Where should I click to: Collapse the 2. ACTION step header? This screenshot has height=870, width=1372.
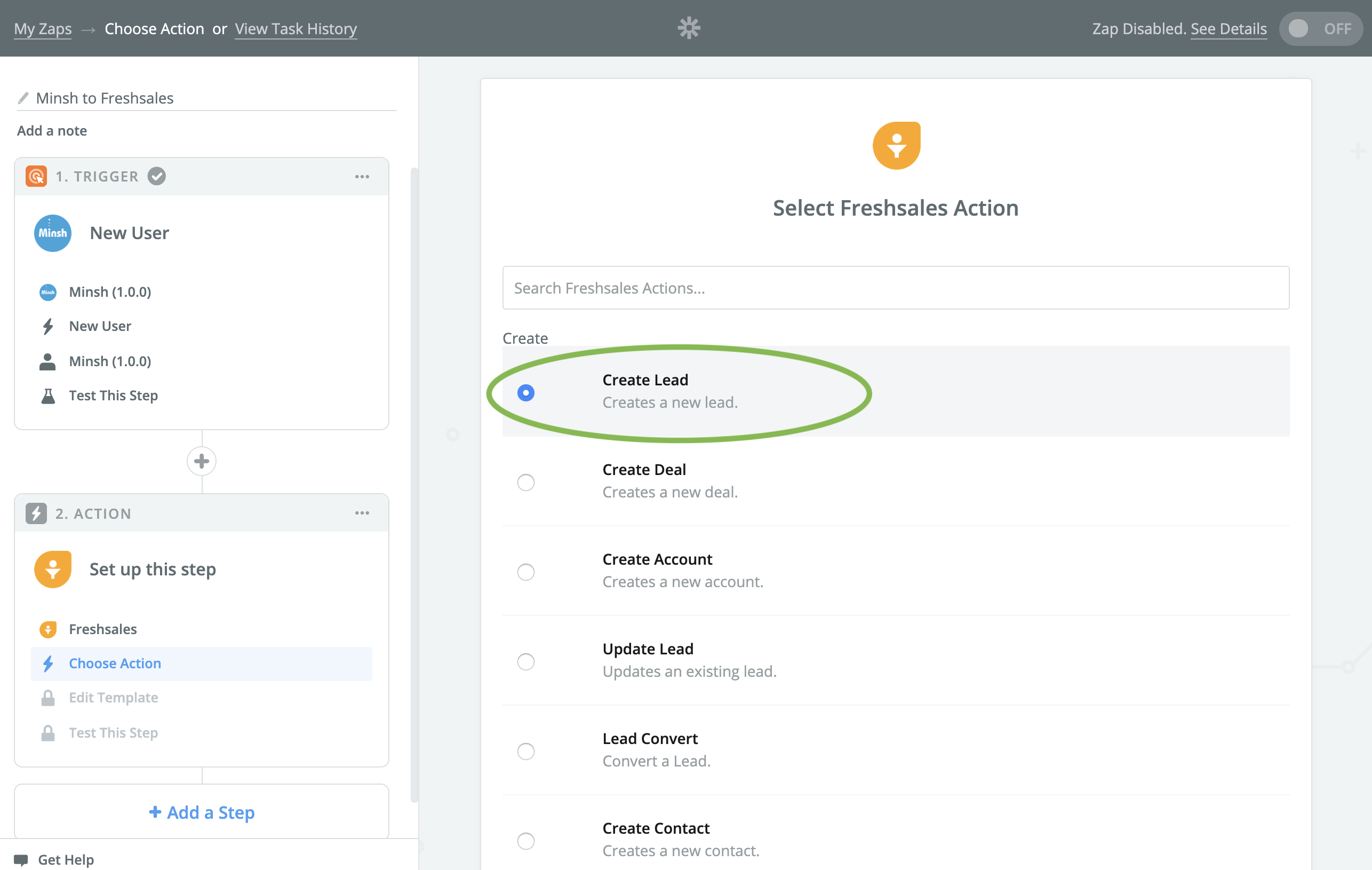[x=202, y=513]
